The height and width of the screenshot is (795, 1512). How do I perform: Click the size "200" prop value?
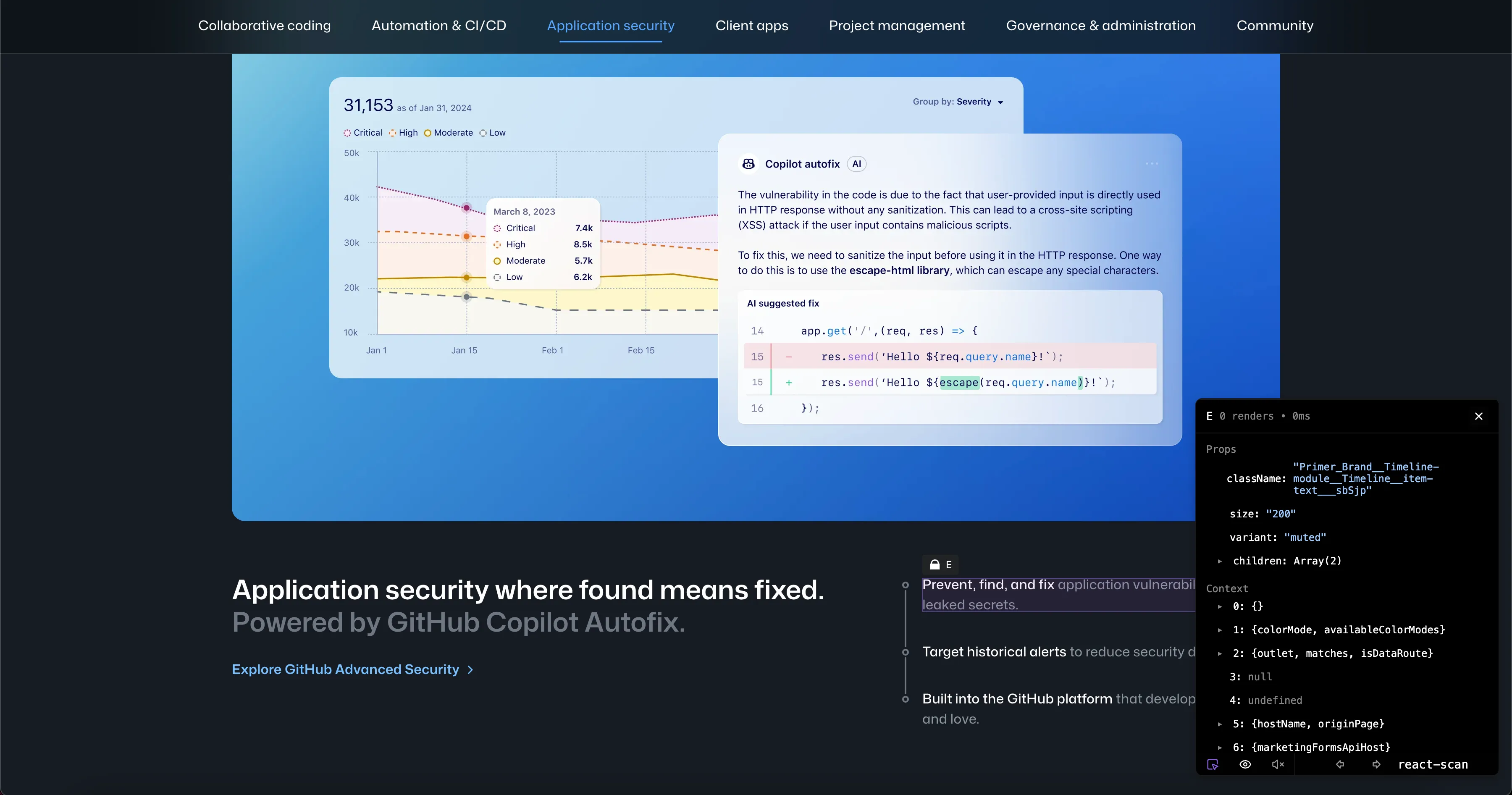click(x=1281, y=514)
